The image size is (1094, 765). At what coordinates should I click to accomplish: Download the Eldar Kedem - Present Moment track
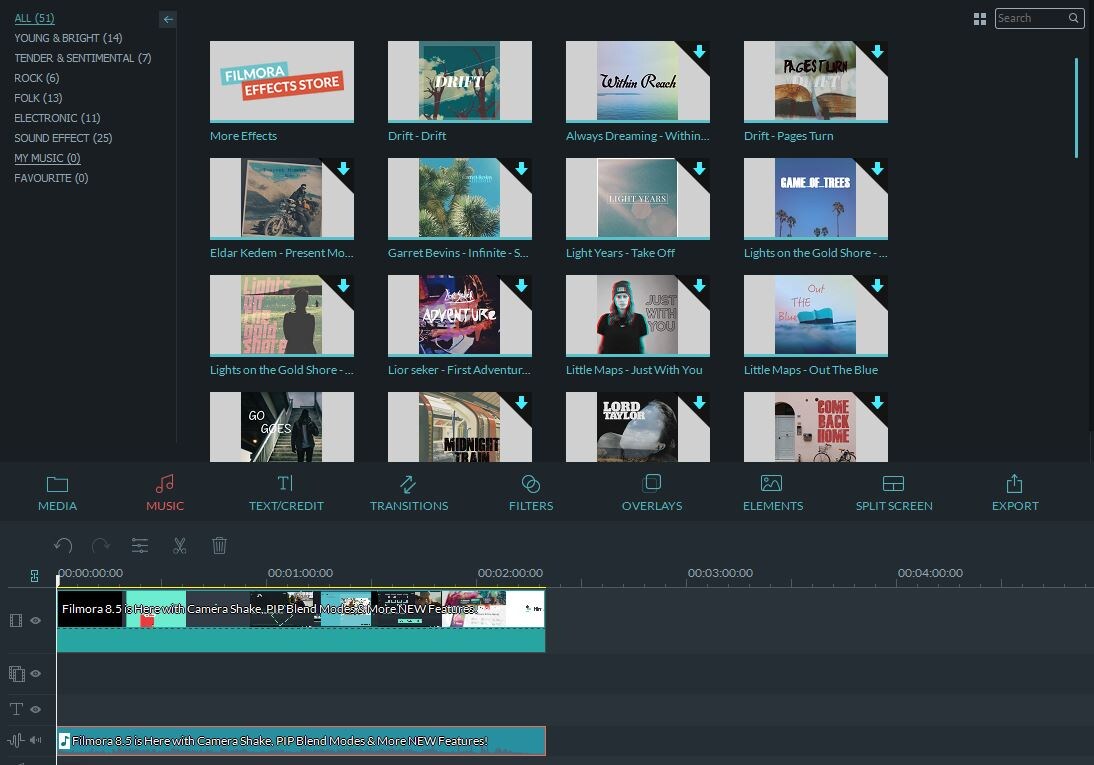pos(343,169)
